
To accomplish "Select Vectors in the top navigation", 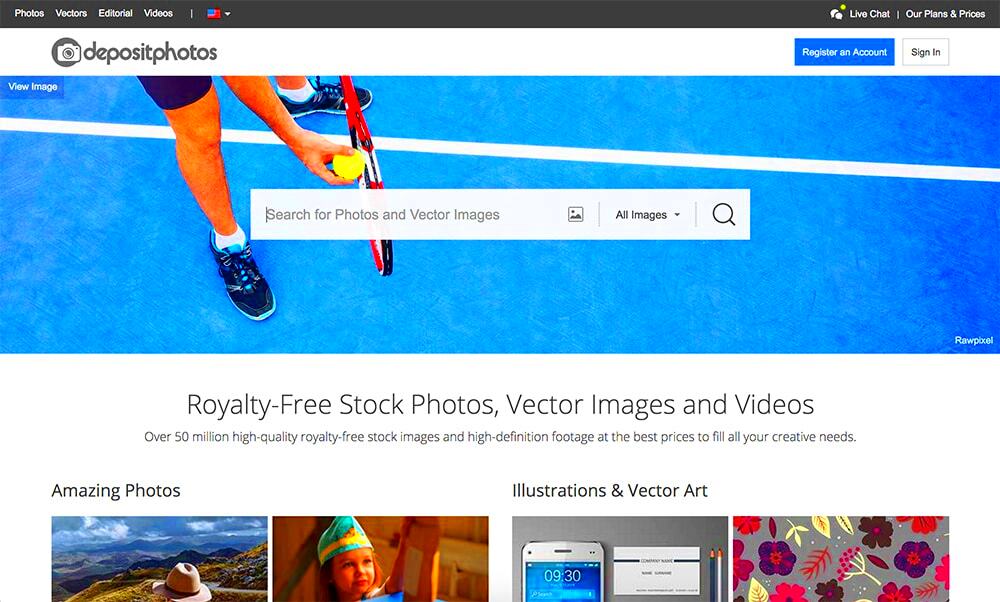I will coord(70,13).
